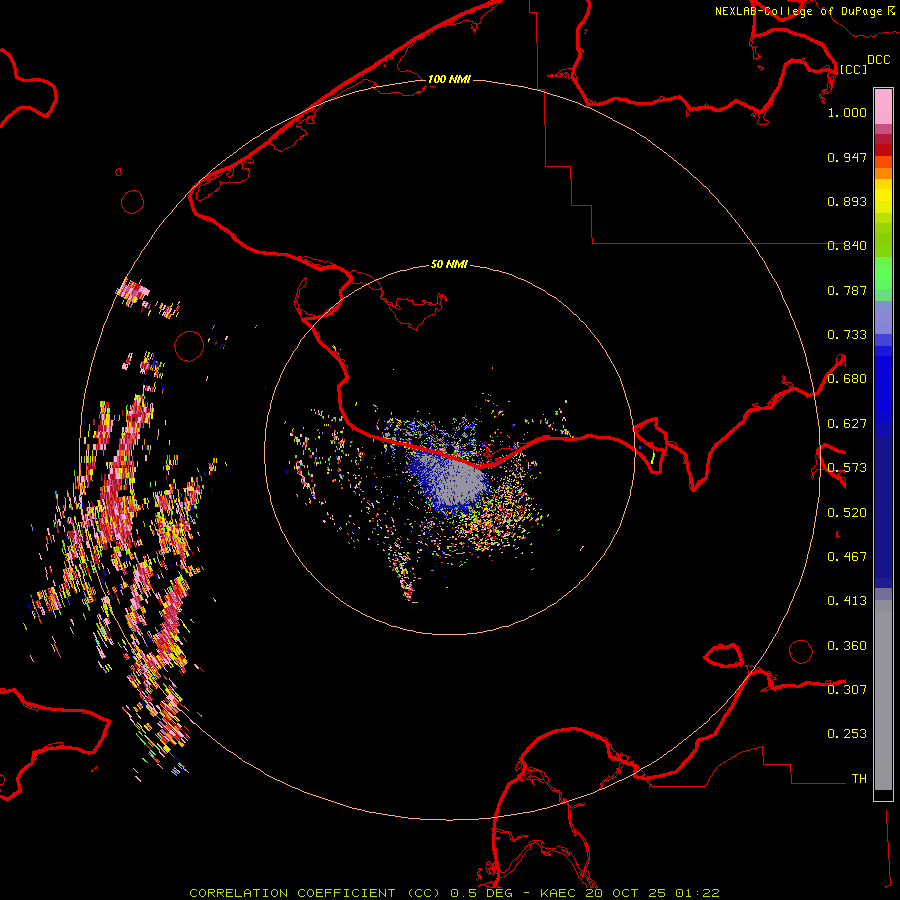Viewport: 900px width, 900px height.
Task: Click the 0.680 legend value
Action: [847, 379]
